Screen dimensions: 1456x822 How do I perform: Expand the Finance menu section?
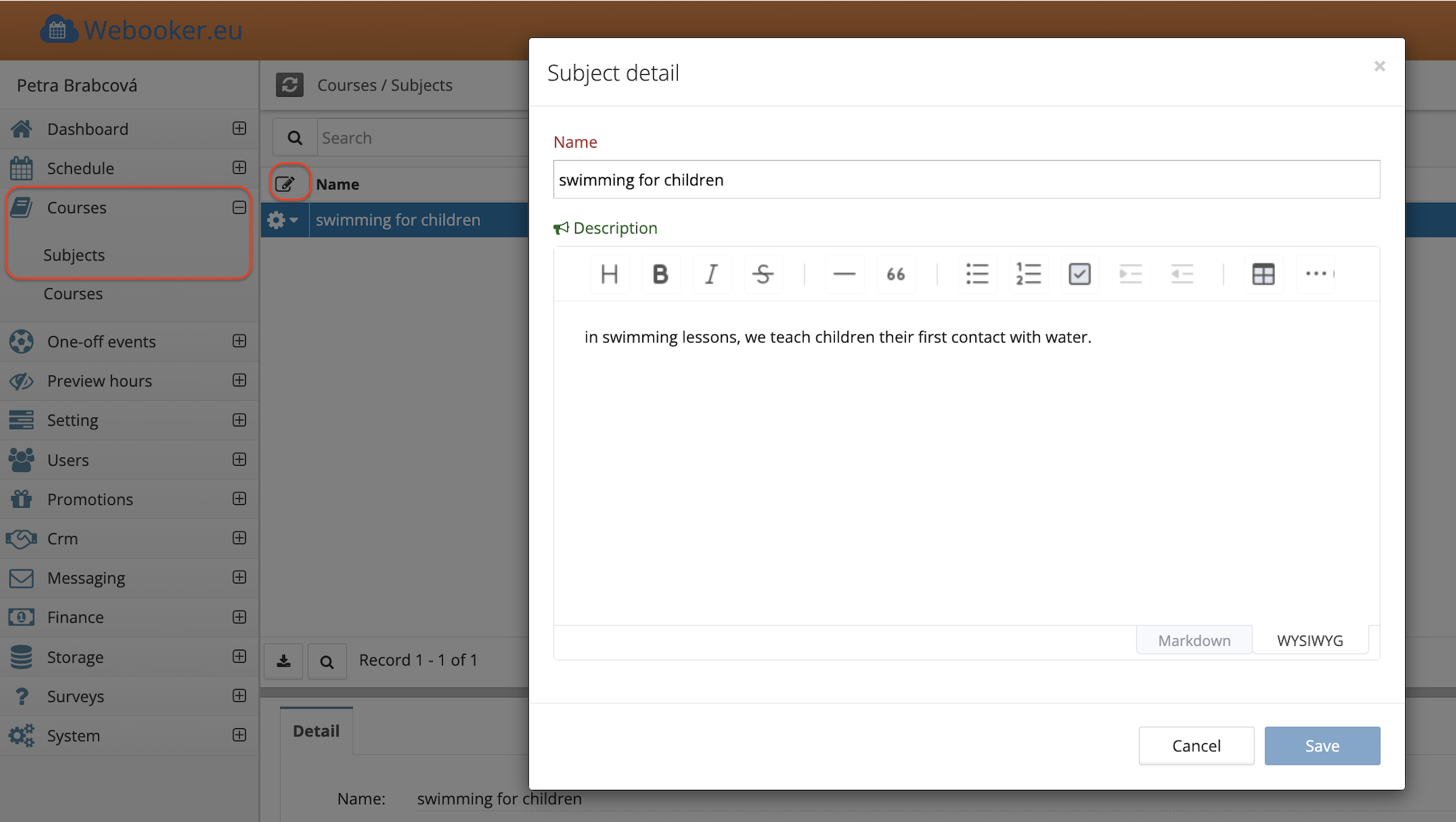tap(239, 617)
